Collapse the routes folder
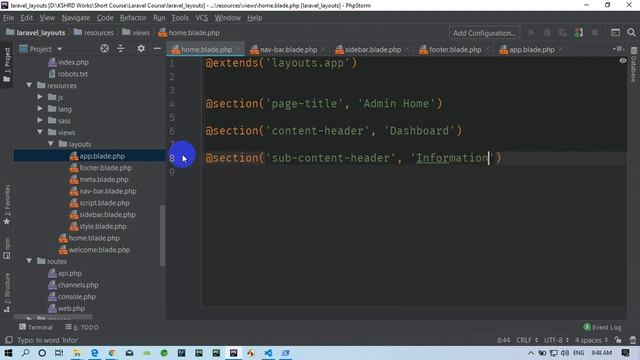 click(29, 261)
